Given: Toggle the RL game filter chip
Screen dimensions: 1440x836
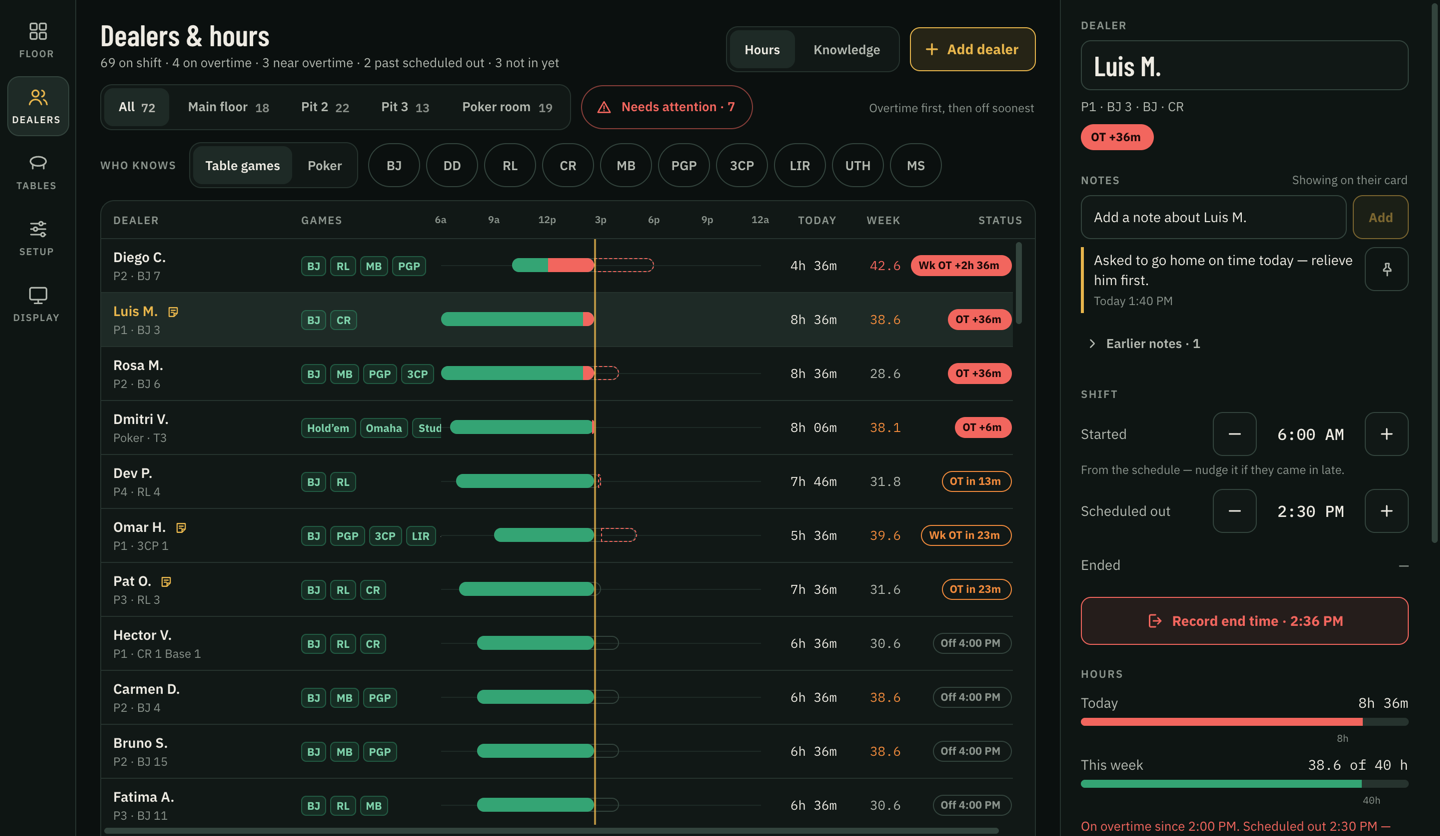Looking at the screenshot, I should [x=510, y=166].
